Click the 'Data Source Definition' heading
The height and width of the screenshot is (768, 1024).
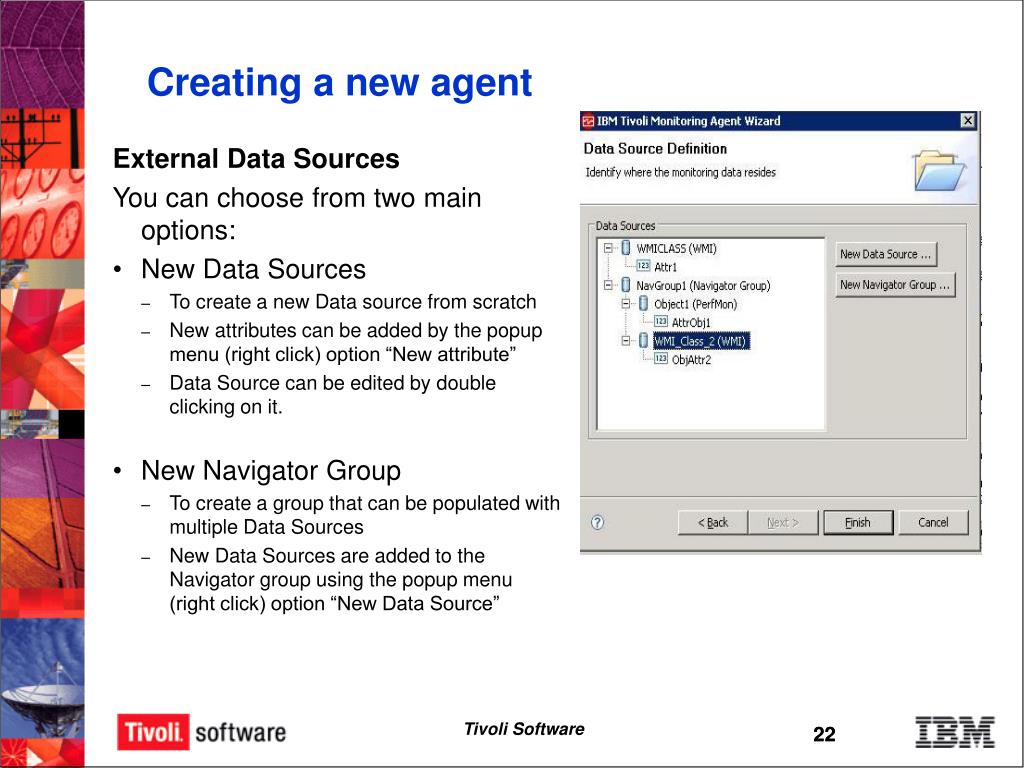pos(655,149)
